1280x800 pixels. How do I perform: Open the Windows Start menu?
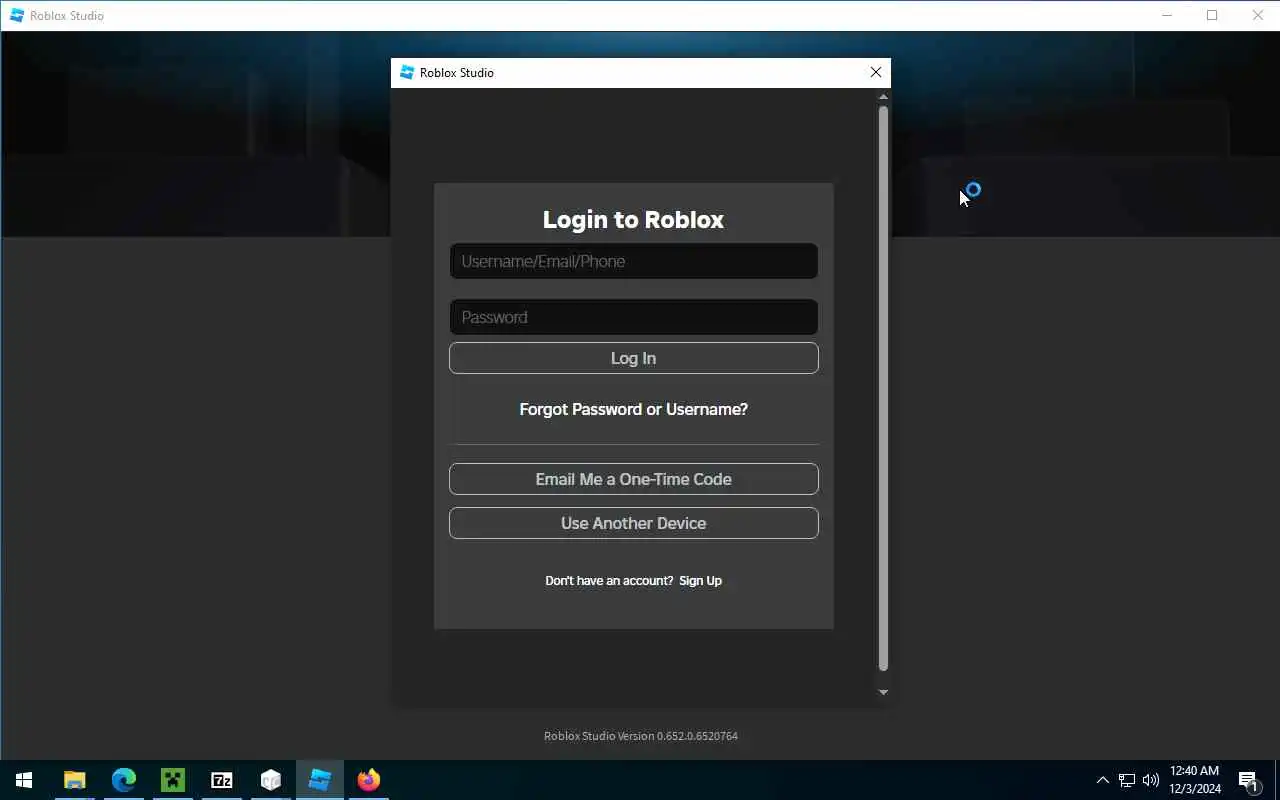pos(24,780)
